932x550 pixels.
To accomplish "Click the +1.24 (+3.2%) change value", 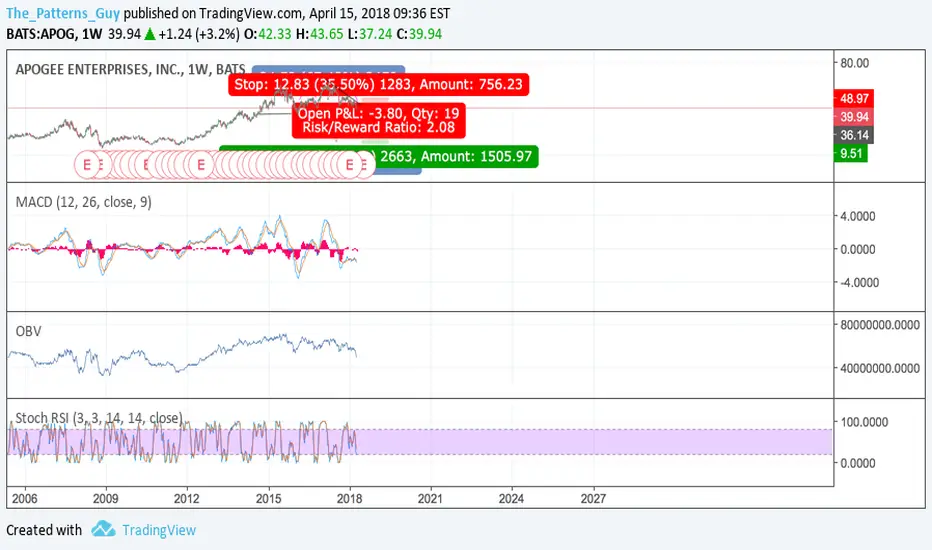I will [x=199, y=34].
